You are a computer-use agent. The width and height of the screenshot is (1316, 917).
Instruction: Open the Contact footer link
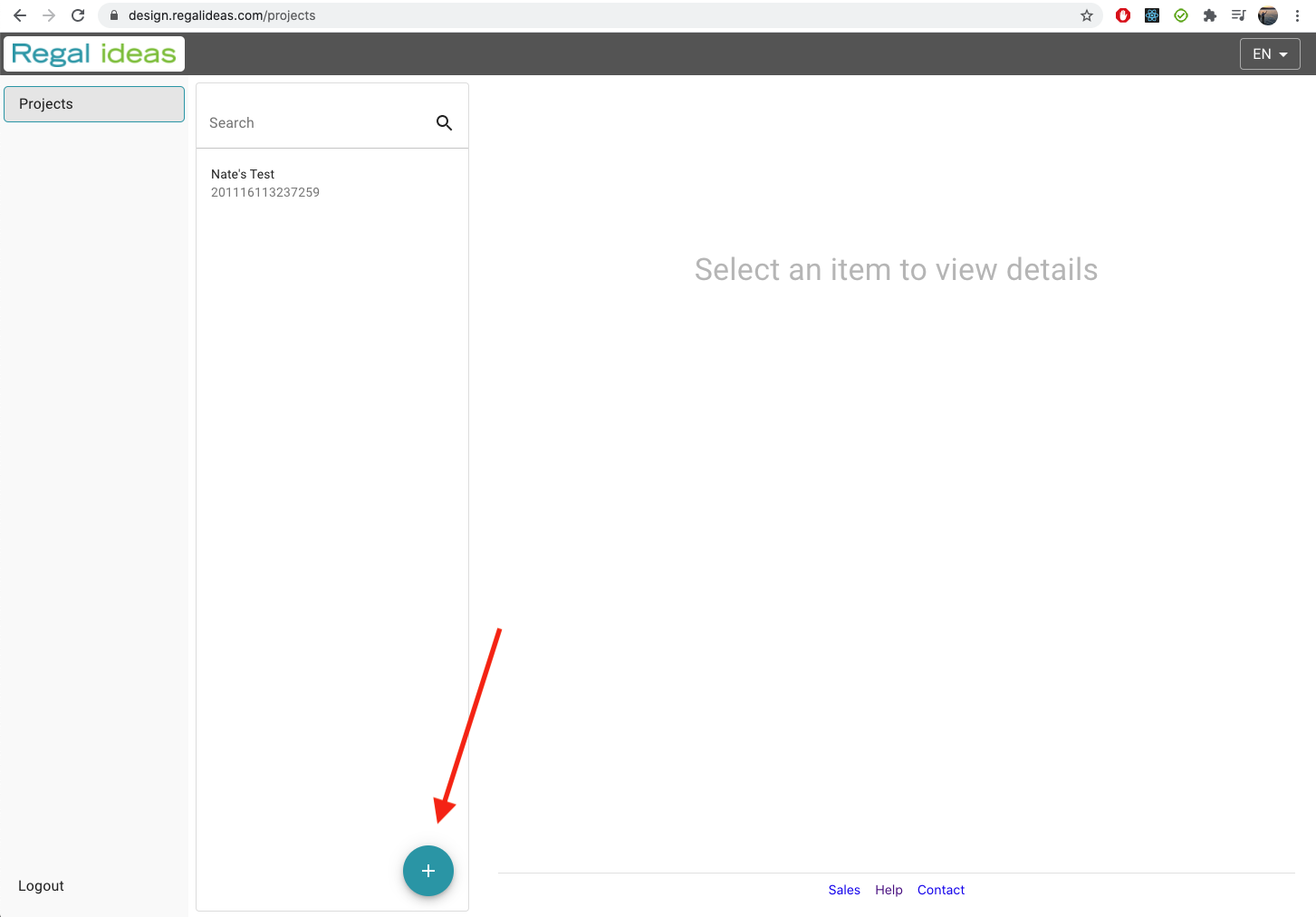coord(940,890)
